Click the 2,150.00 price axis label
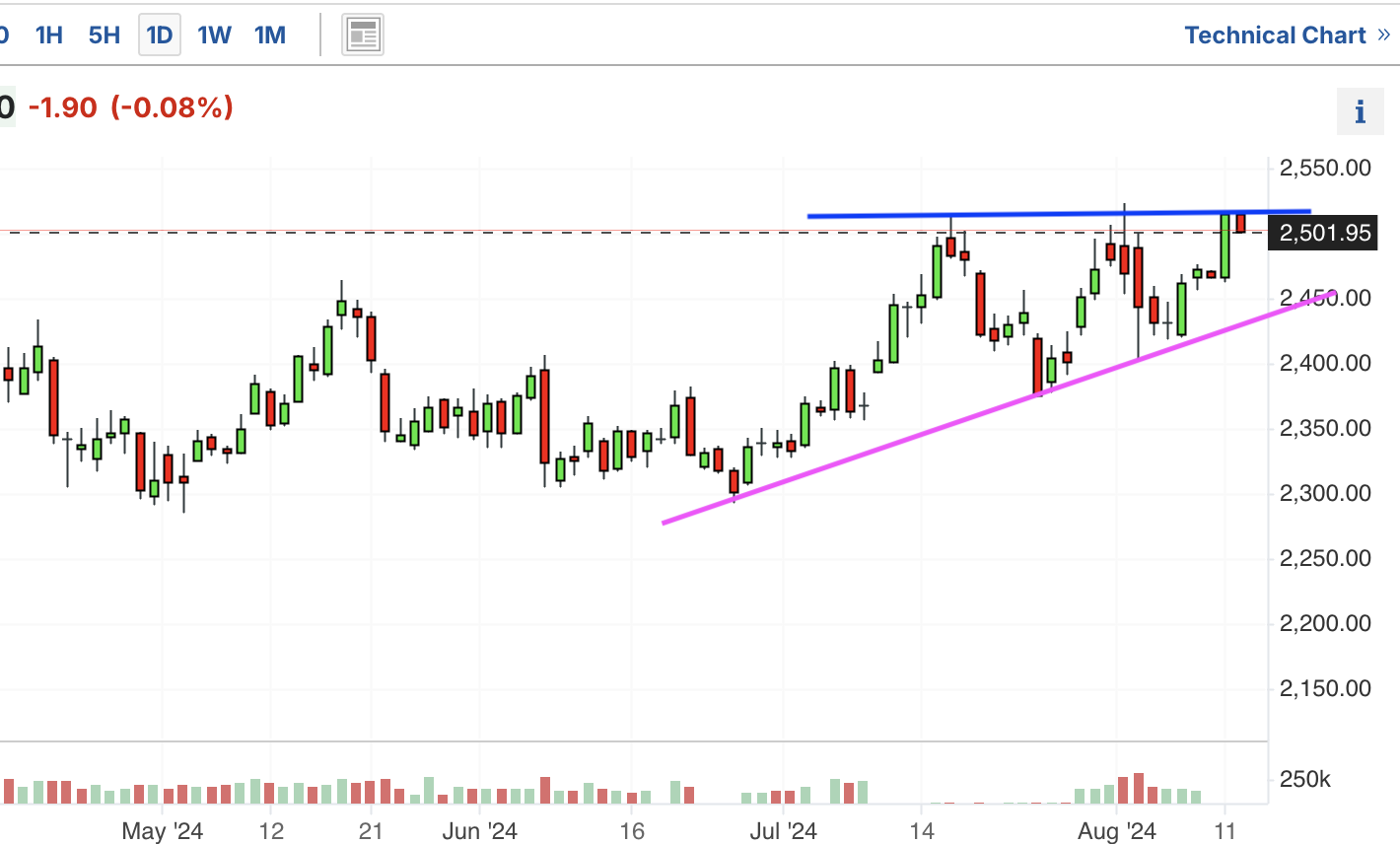 pos(1325,688)
